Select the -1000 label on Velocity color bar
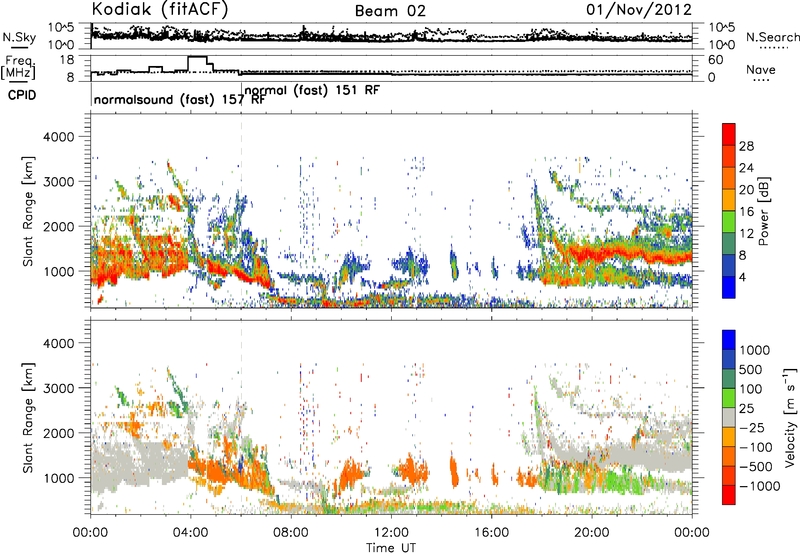800x554 pixels. tap(759, 486)
